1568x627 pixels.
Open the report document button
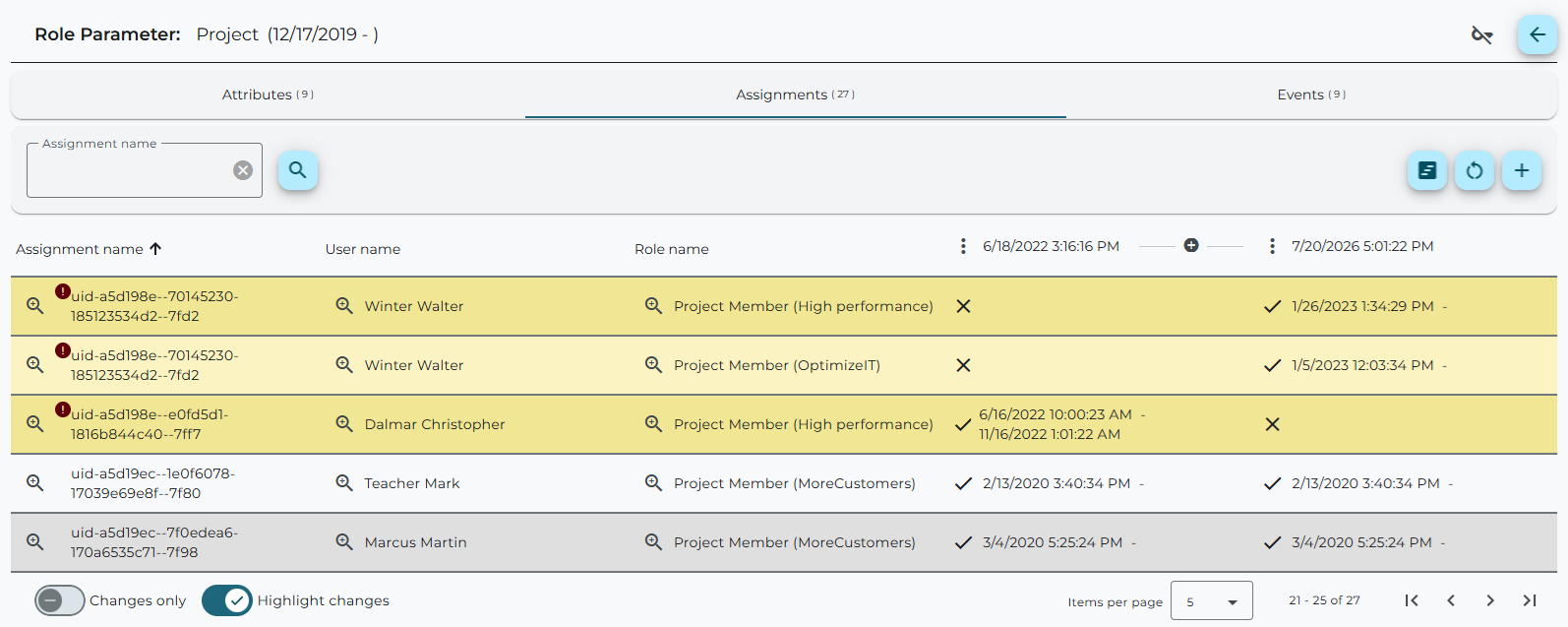(1427, 170)
